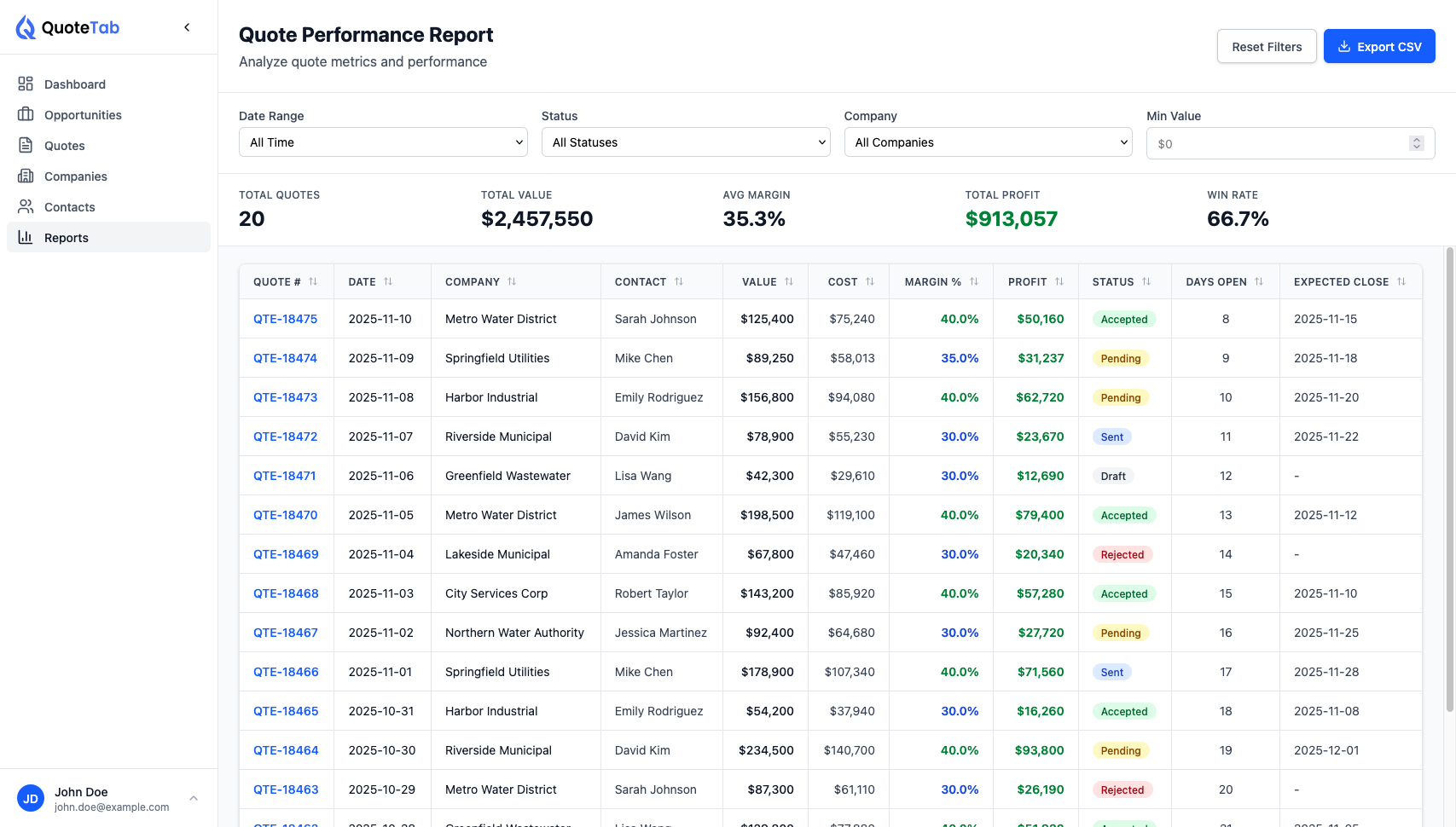The height and width of the screenshot is (827, 1456).
Task: Click the Dashboard grid icon in sidebar
Action: click(26, 84)
